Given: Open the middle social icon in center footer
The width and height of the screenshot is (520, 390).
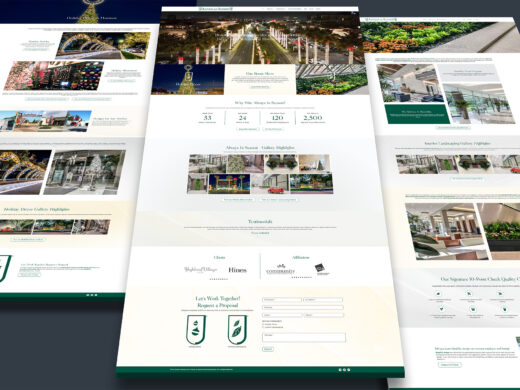Looking at the screenshot, I should coord(344,370).
